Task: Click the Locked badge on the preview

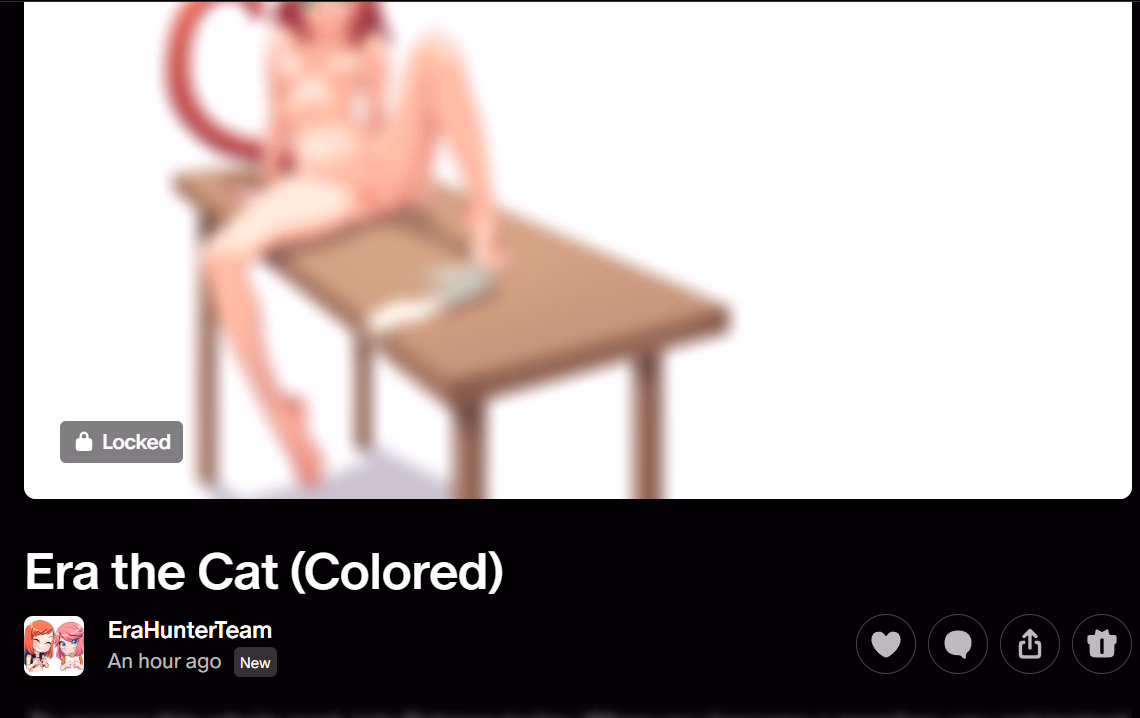Action: 121,442
